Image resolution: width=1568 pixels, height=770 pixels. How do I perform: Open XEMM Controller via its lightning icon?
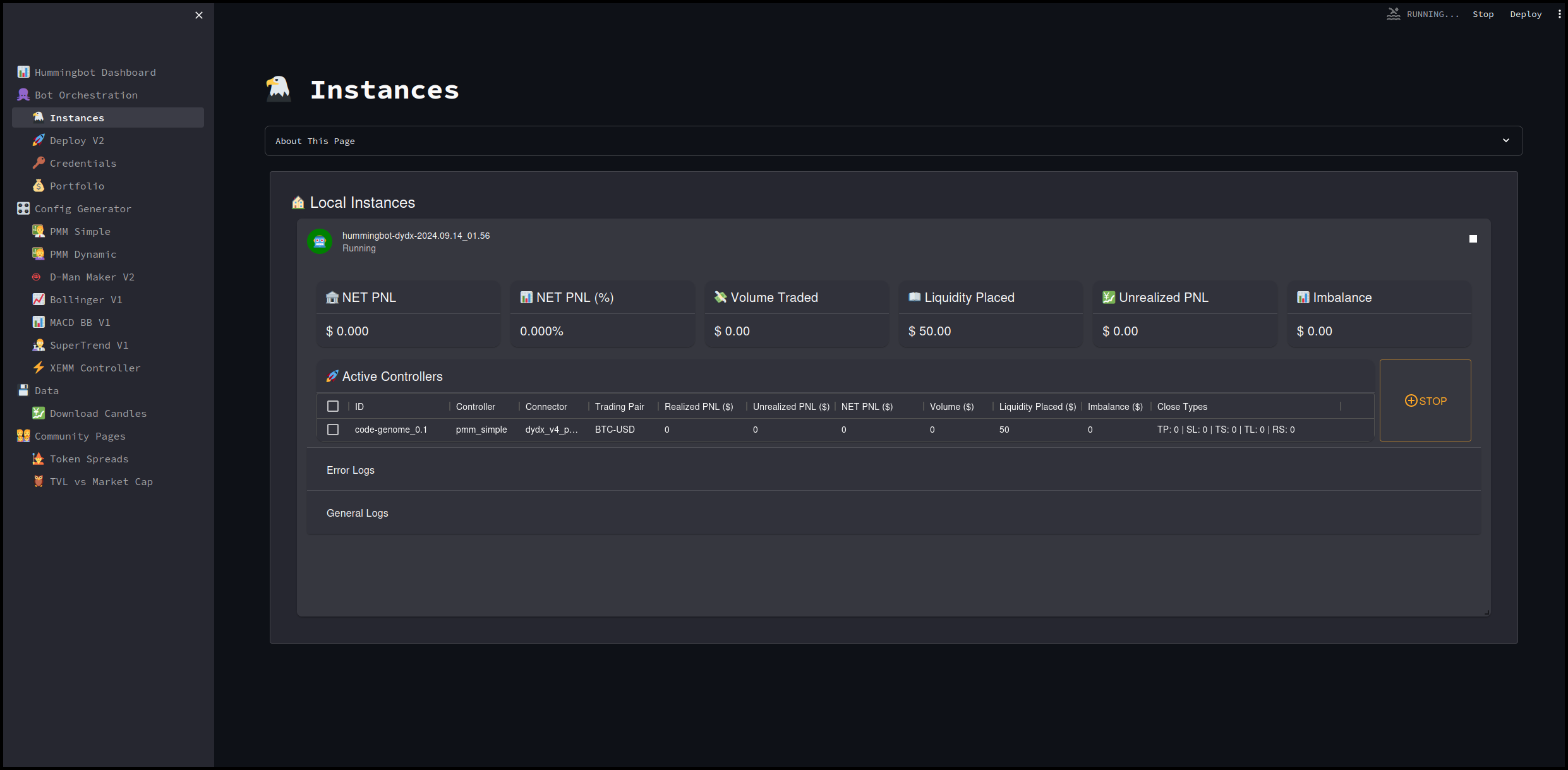39,368
